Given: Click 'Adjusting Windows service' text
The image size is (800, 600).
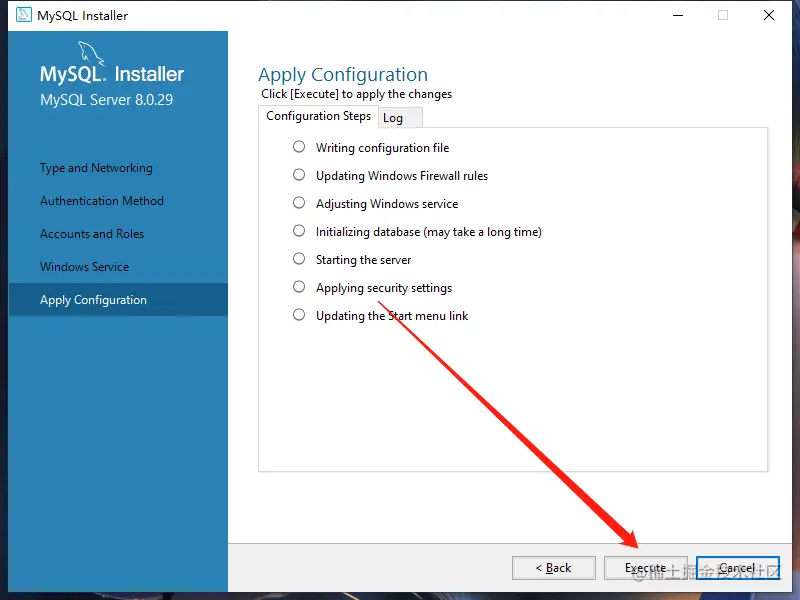Looking at the screenshot, I should coord(387,204).
